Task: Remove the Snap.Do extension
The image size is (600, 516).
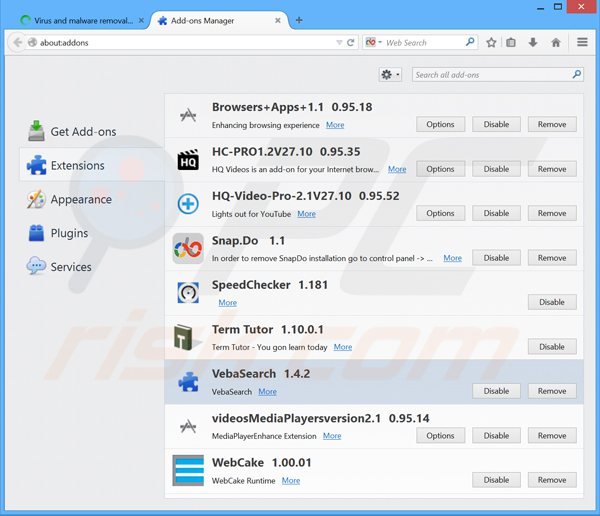Action: (552, 258)
